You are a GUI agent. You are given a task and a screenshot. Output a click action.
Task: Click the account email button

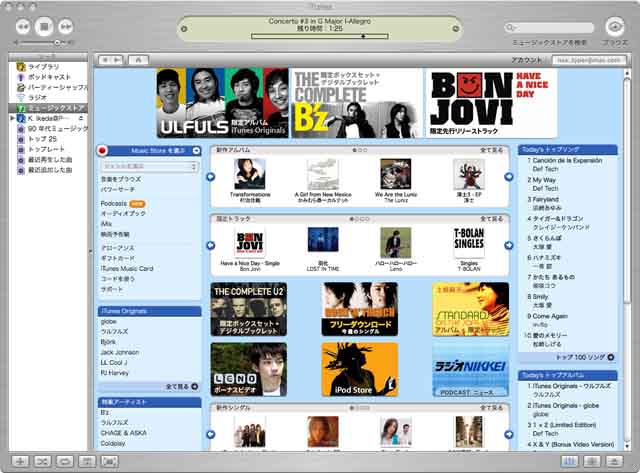(589, 60)
